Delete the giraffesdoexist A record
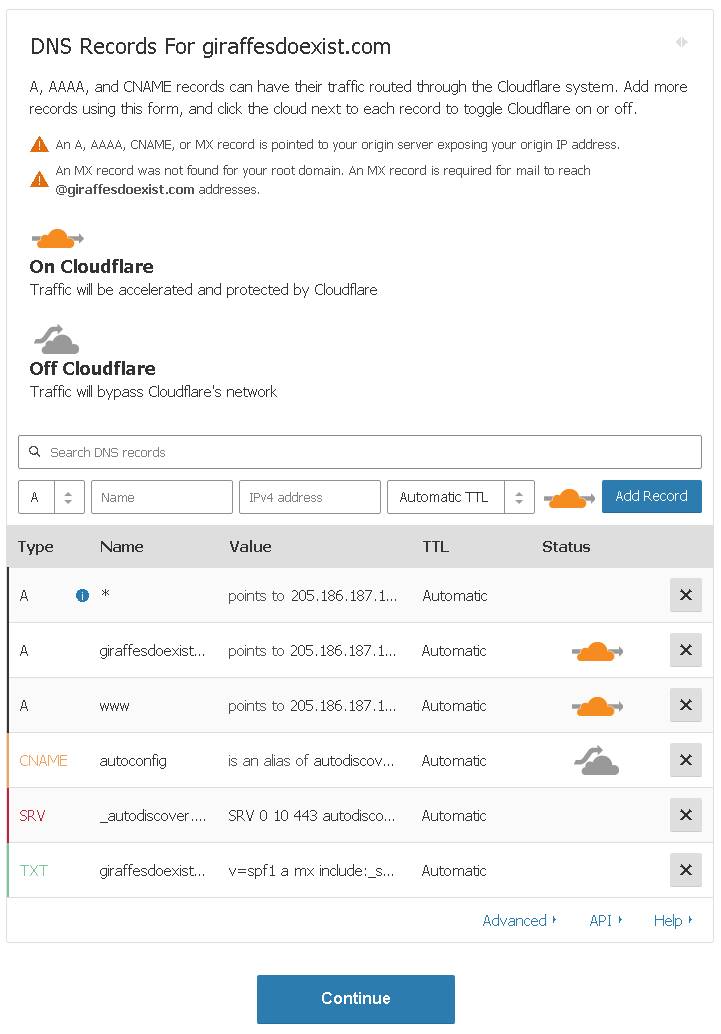 [x=685, y=650]
